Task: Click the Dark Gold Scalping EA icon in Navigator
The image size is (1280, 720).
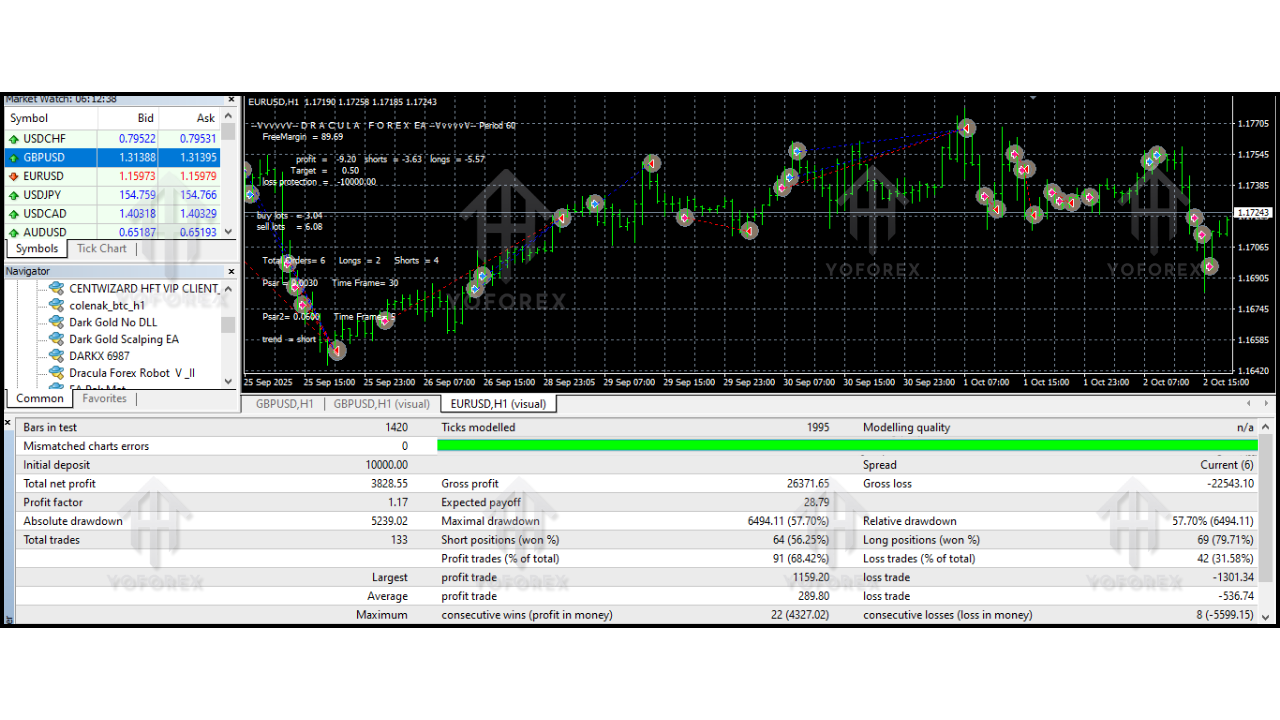Action: click(55, 339)
